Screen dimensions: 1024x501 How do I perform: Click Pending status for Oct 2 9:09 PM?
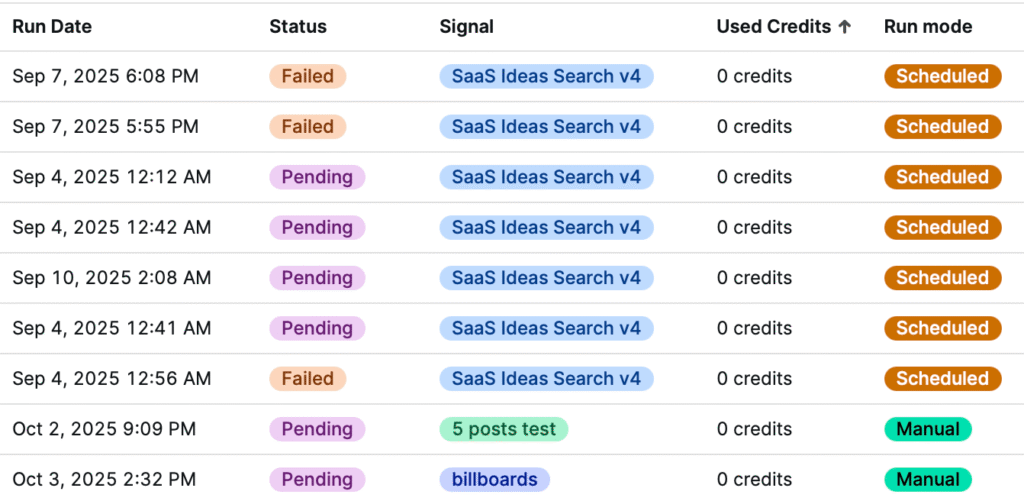[317, 429]
